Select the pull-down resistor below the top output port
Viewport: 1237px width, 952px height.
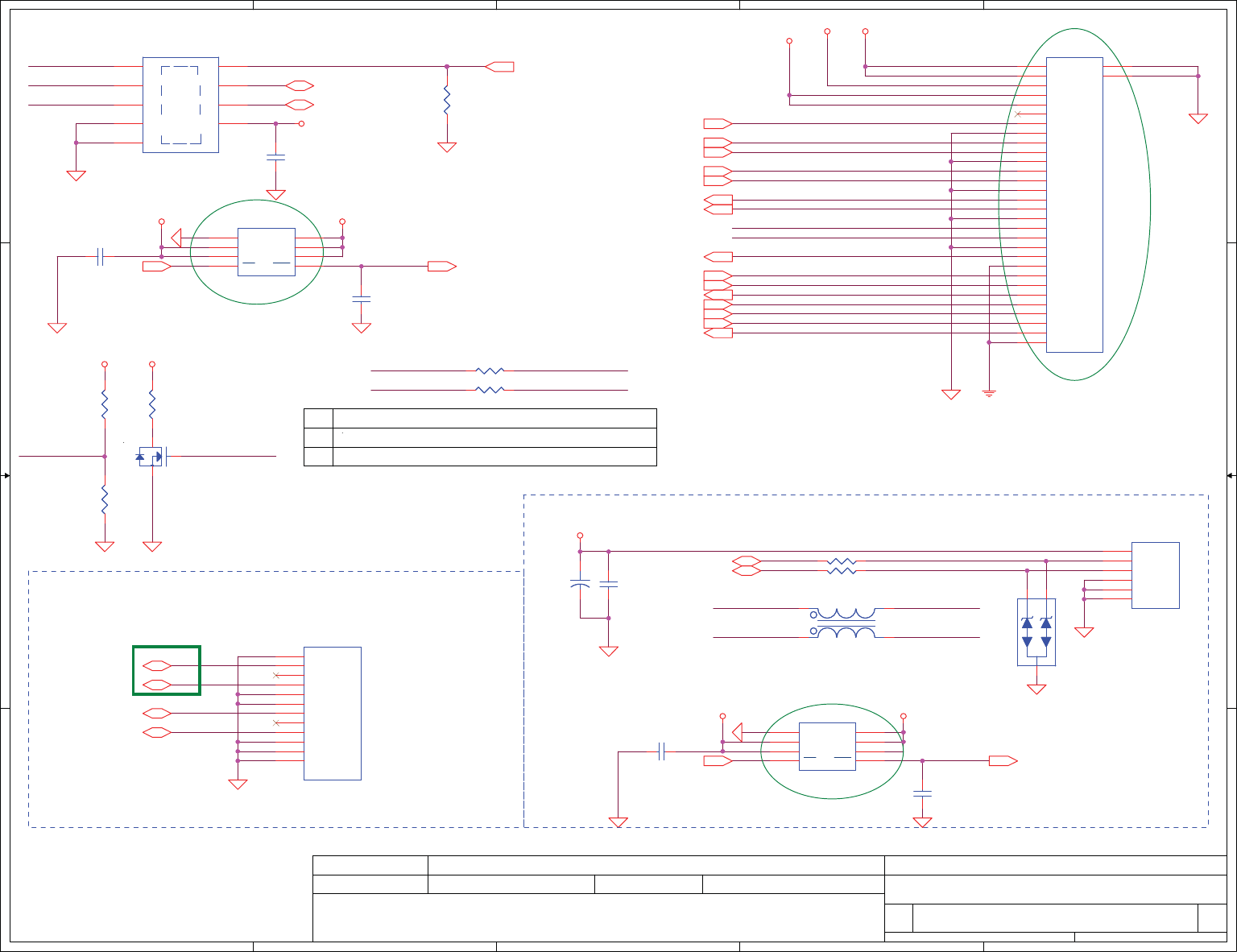[x=447, y=101]
